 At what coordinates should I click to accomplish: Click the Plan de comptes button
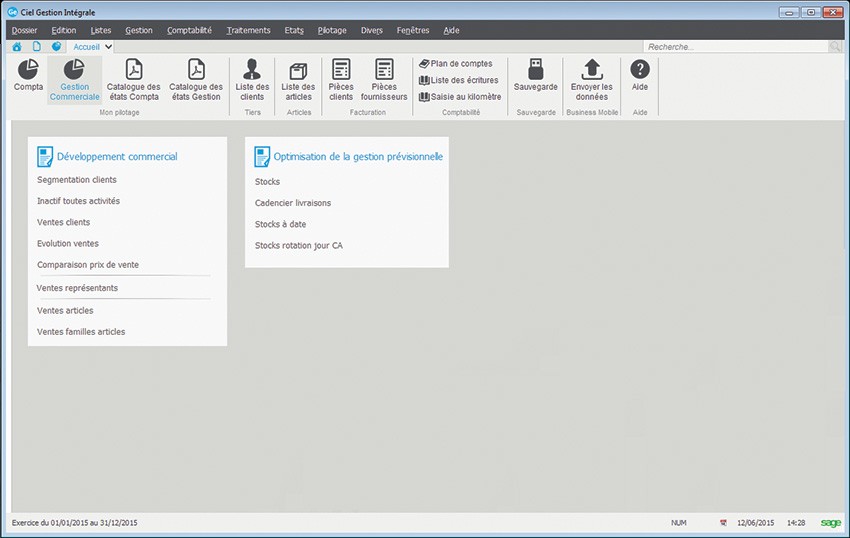455,64
